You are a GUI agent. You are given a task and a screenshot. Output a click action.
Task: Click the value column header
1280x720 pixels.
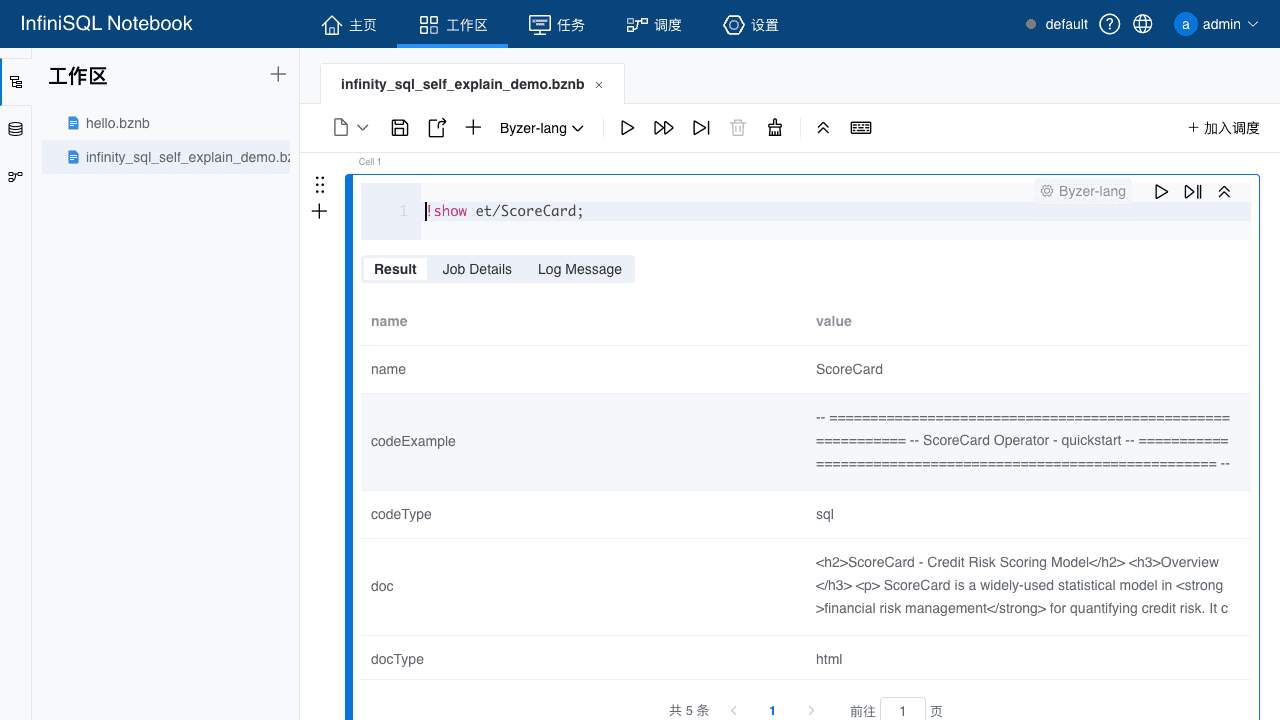point(834,321)
